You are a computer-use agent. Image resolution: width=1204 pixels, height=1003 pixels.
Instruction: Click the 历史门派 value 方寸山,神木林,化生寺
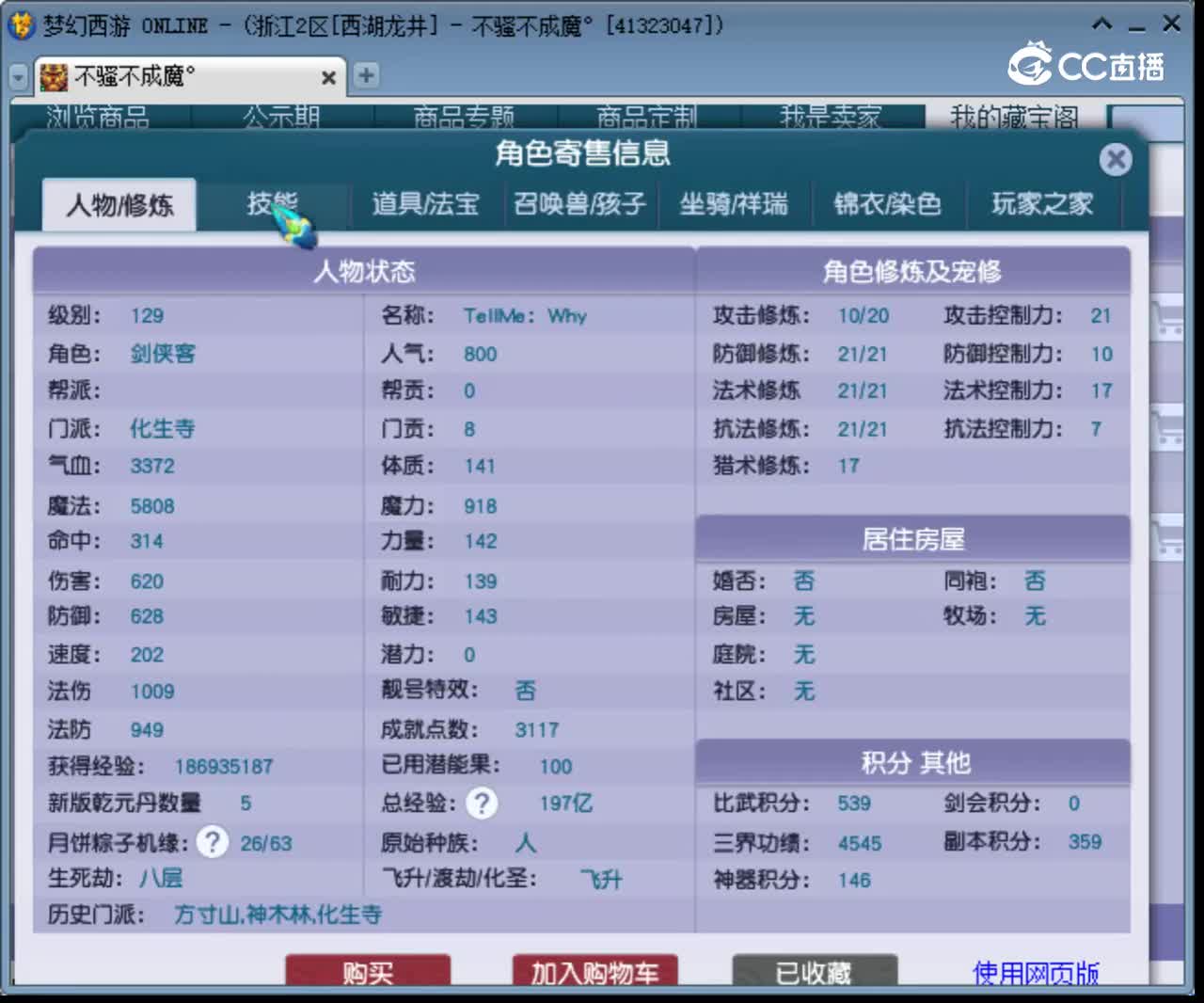tap(278, 915)
